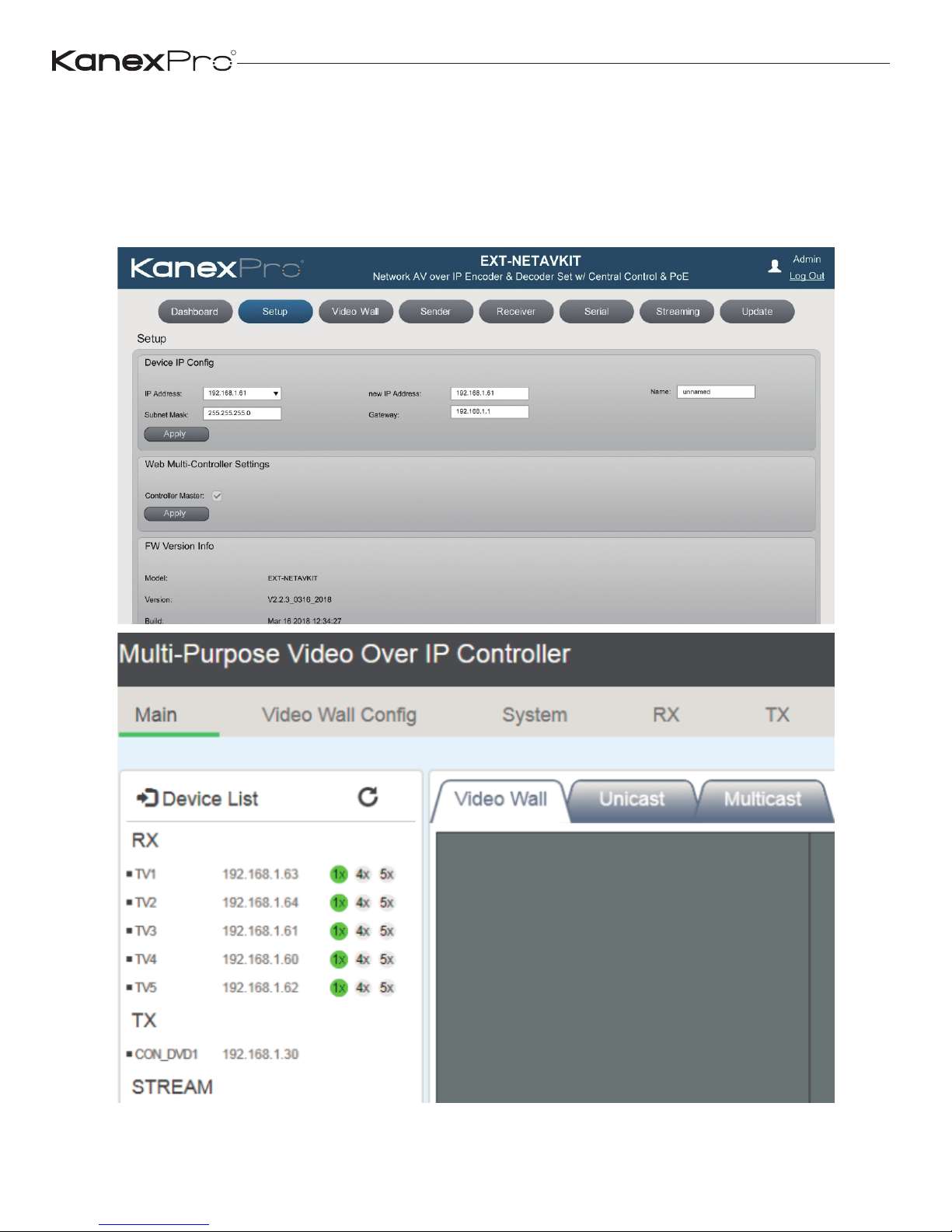Screen dimensions: 952x1232
Task: Click the firmware version V2.2.3_0316_2018
Action: [x=300, y=600]
